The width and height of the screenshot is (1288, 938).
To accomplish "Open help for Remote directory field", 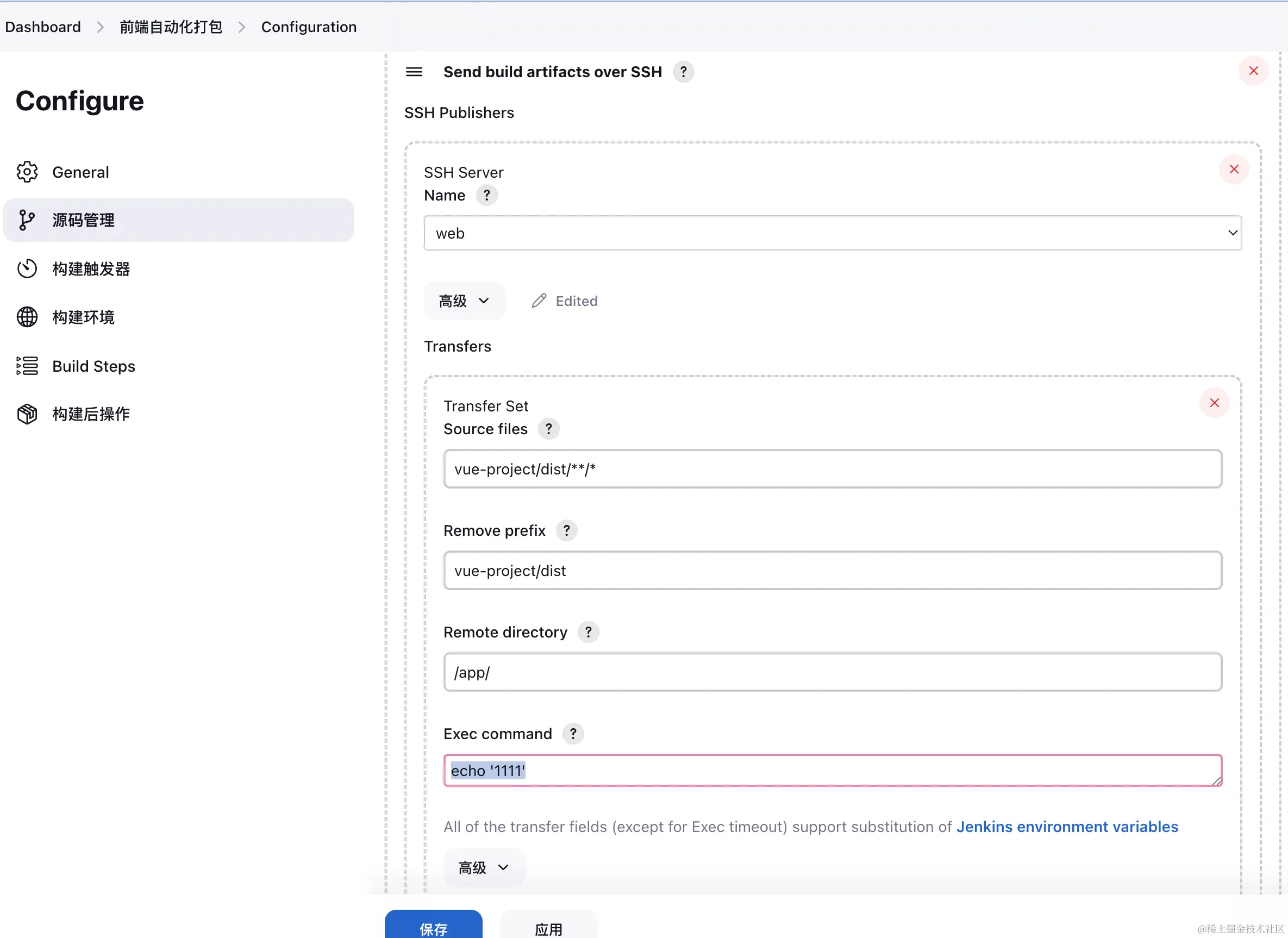I will [588, 632].
